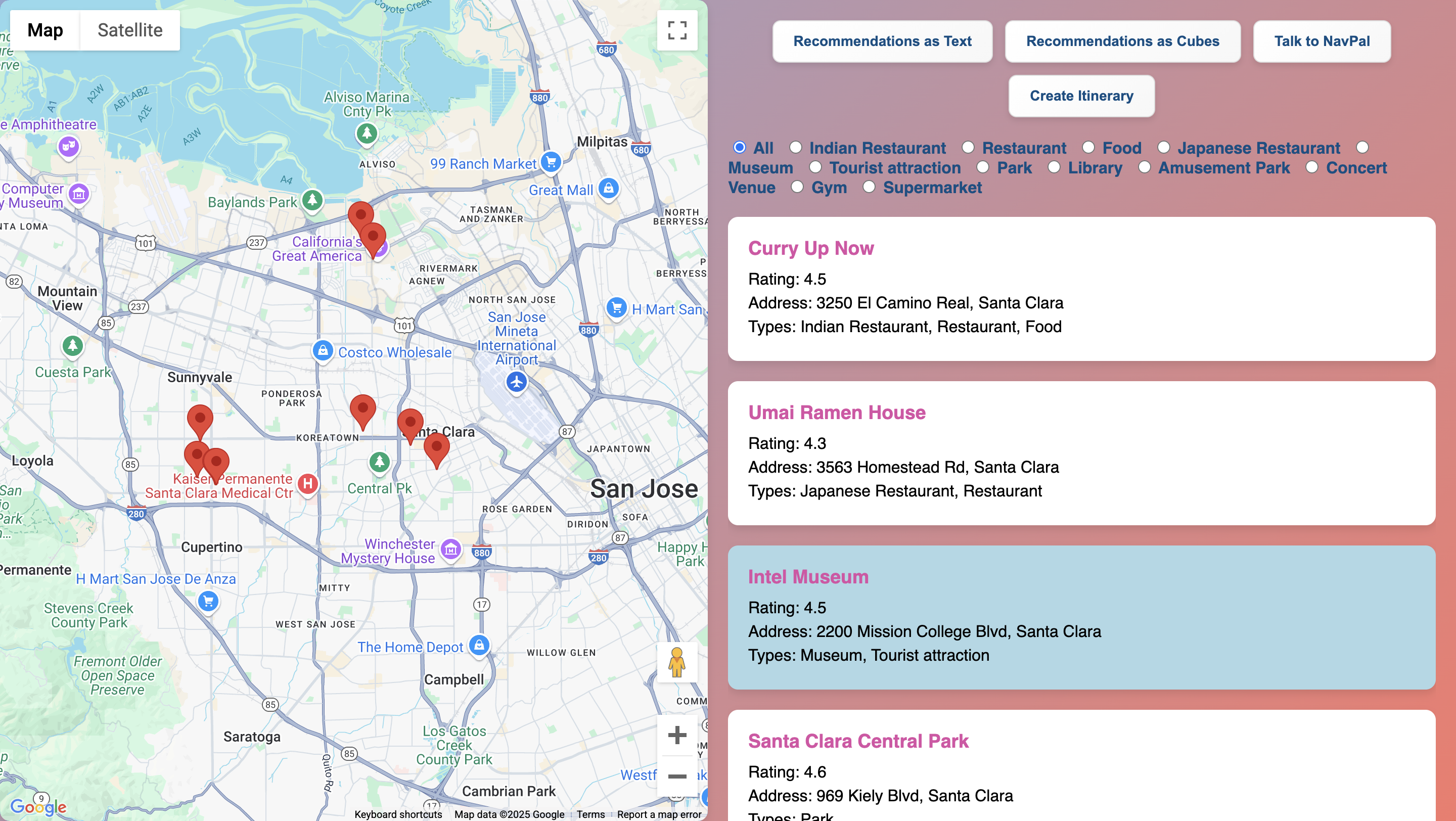The image size is (1456, 821).
Task: Click the Costco Wholesale shopping icon
Action: click(x=323, y=351)
